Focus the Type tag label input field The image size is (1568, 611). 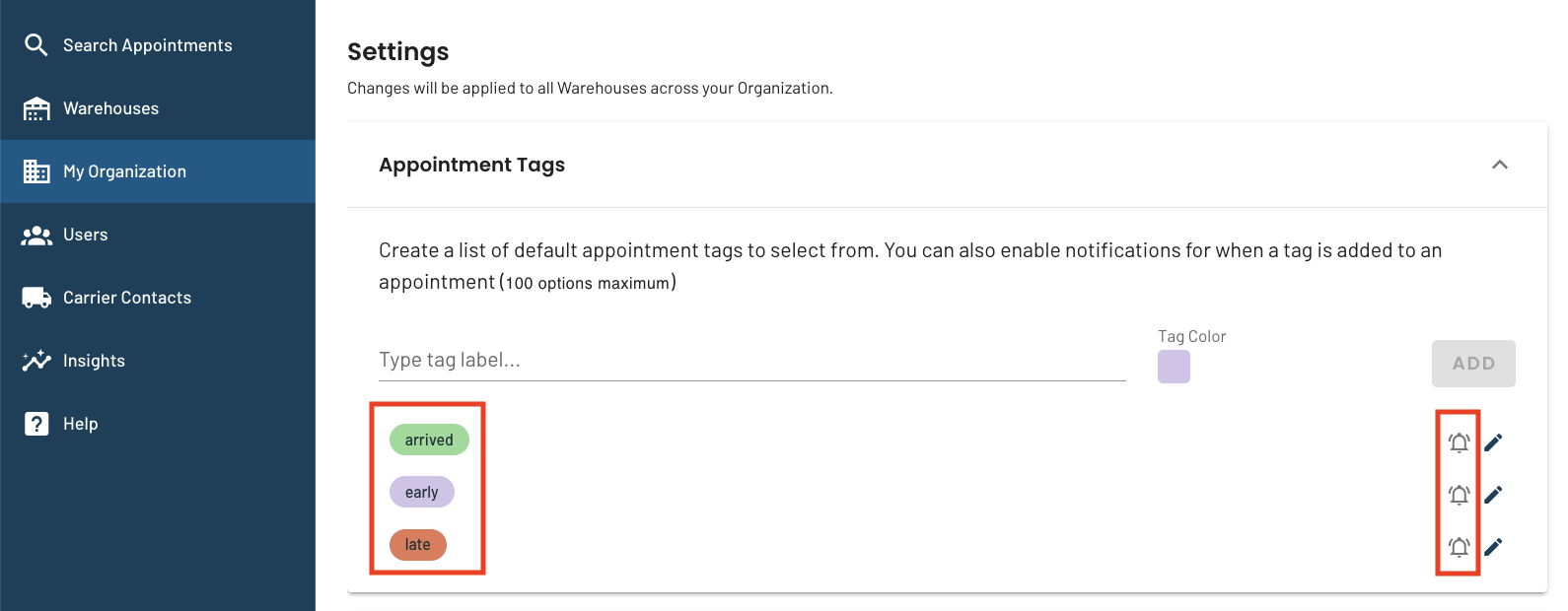coord(752,361)
